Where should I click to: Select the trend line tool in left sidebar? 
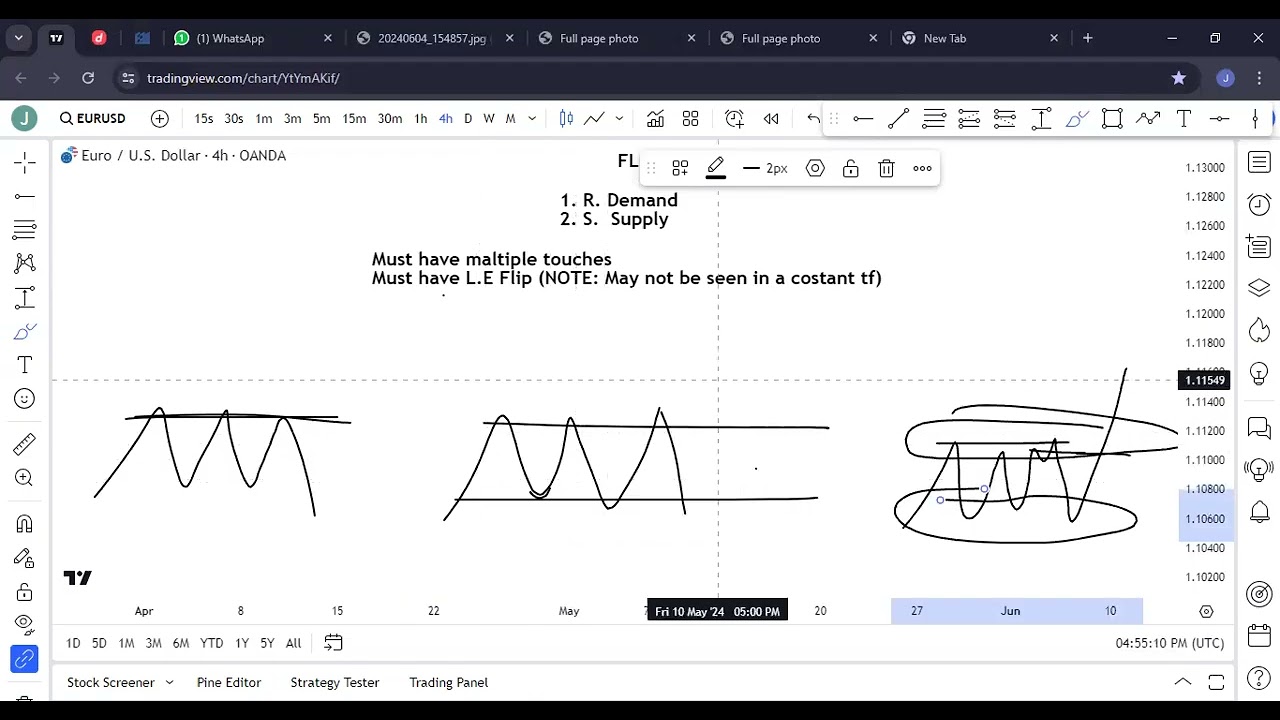pyautogui.click(x=25, y=197)
